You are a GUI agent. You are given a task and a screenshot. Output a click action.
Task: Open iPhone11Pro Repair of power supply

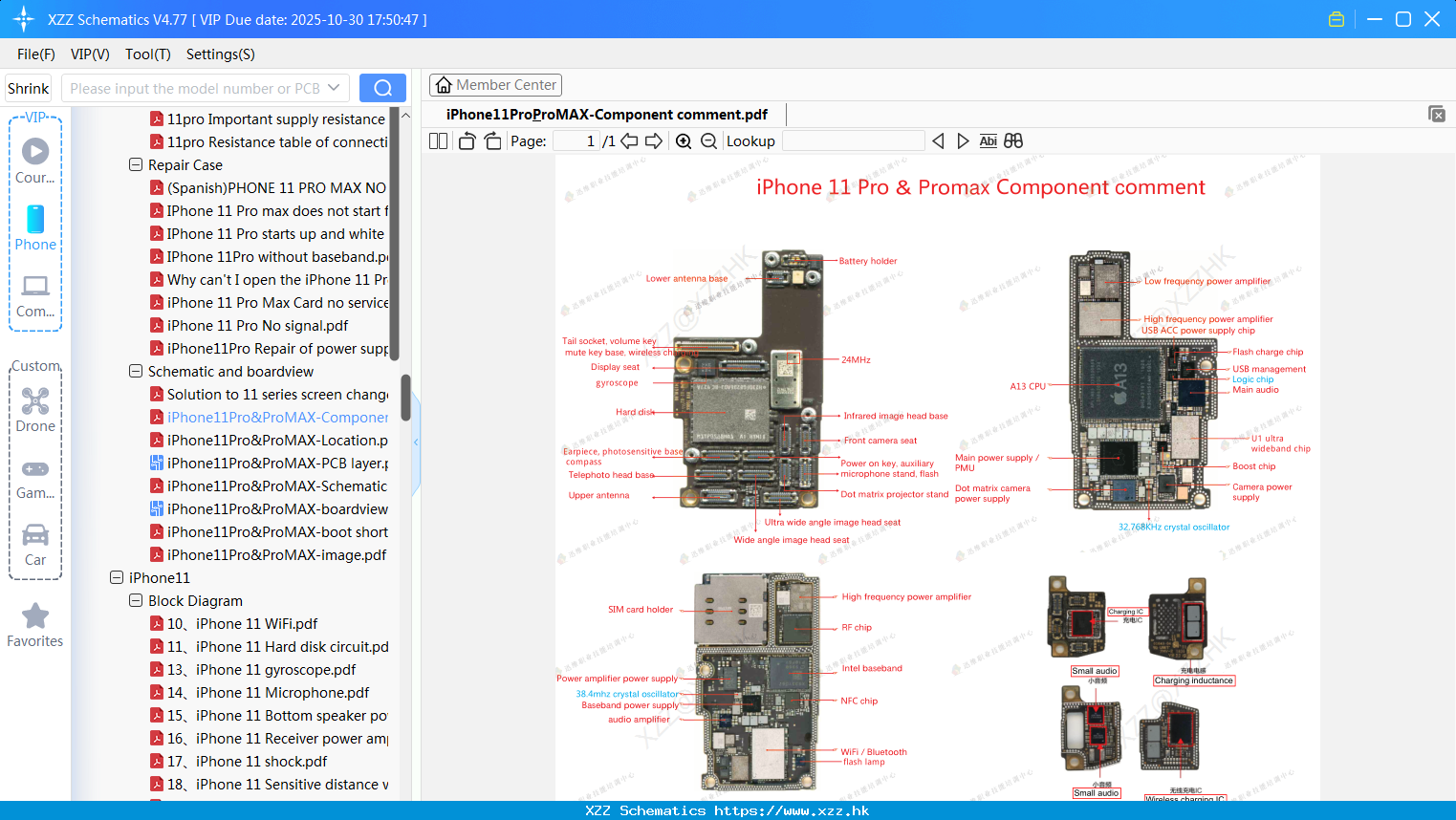[x=269, y=348]
